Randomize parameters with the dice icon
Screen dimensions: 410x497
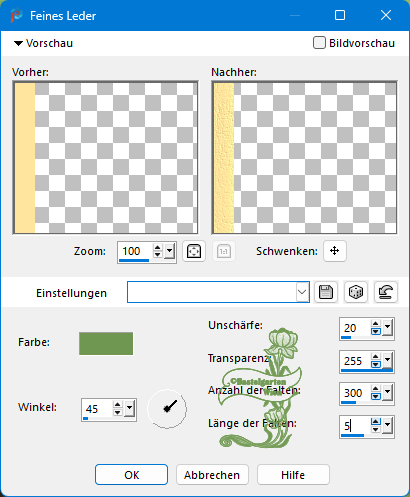click(x=356, y=292)
